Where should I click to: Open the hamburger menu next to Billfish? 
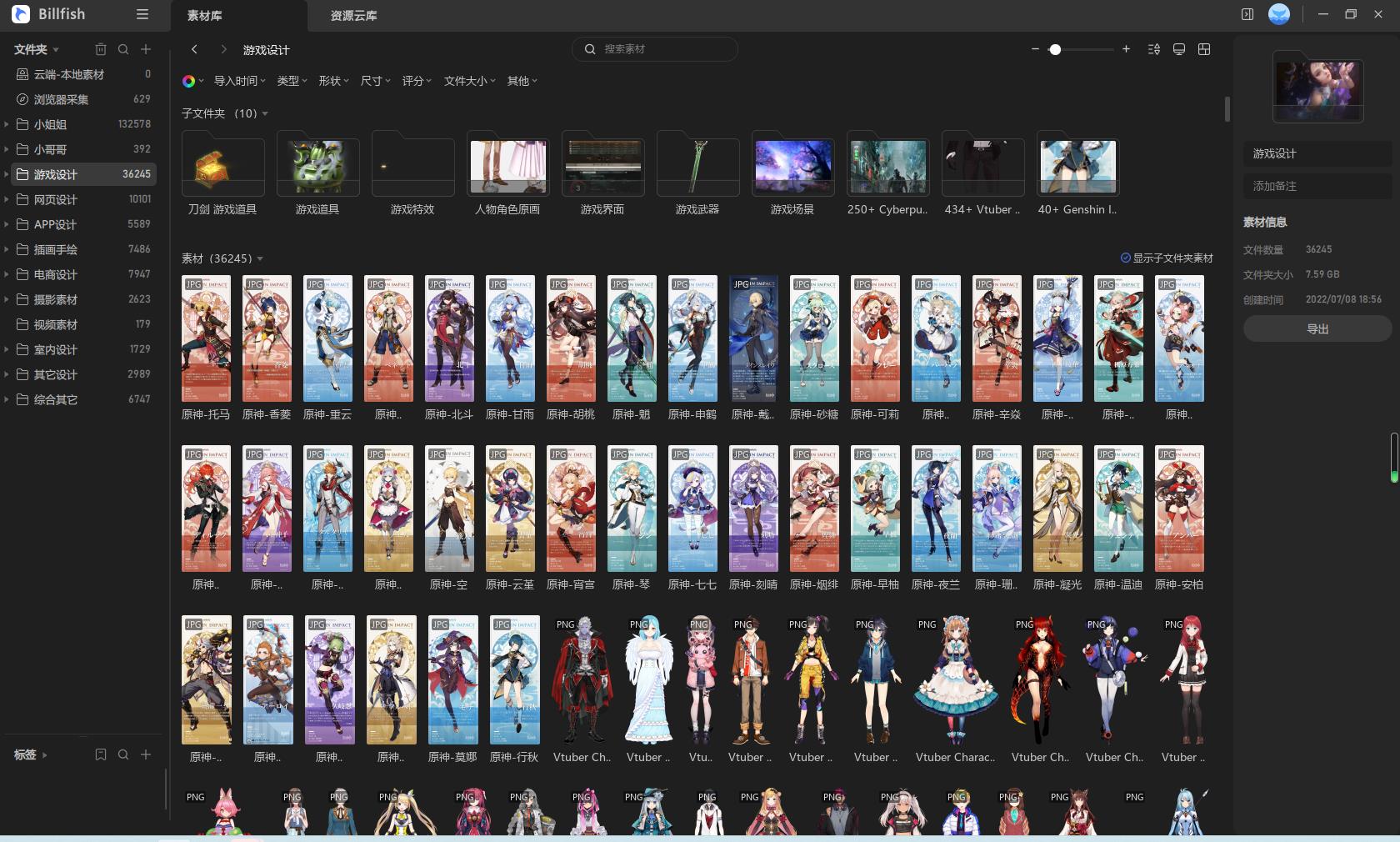[x=142, y=14]
